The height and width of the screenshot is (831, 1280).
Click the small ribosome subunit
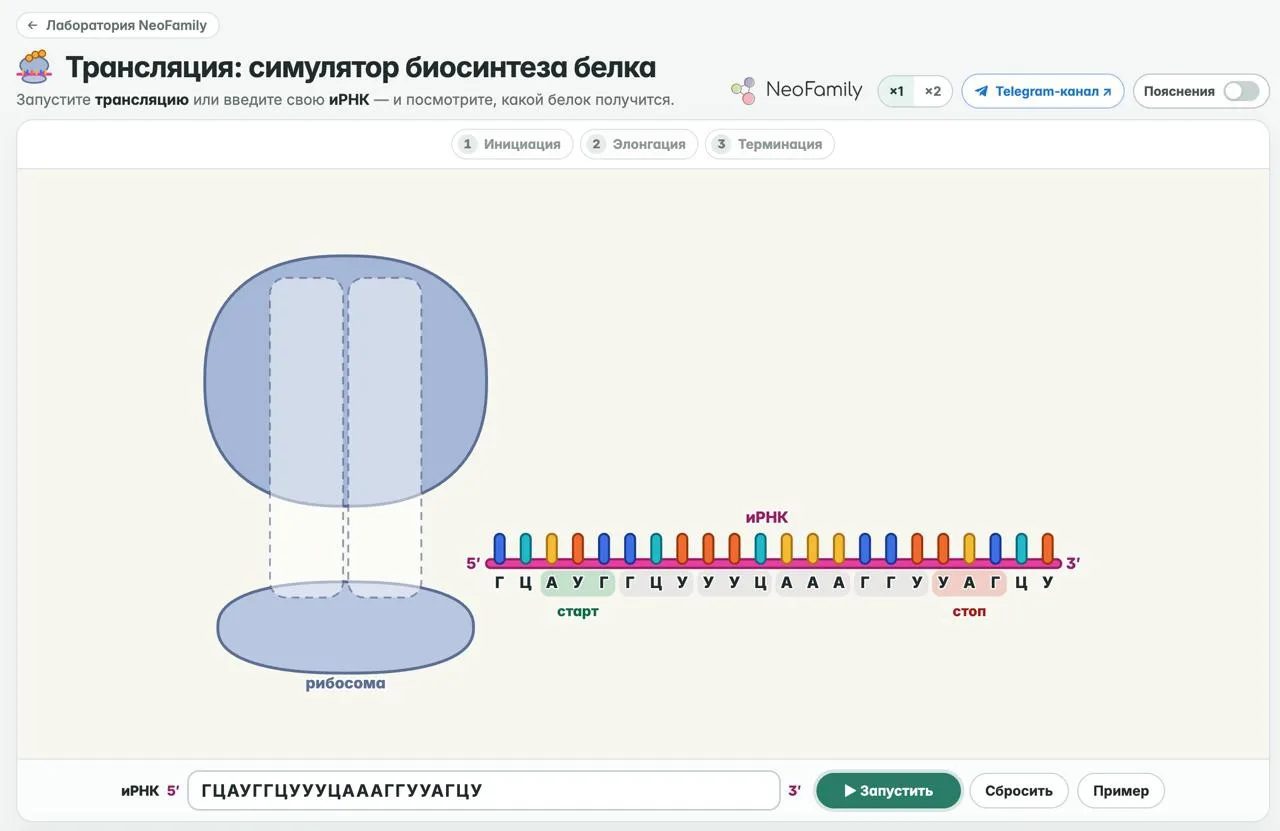coord(345,628)
